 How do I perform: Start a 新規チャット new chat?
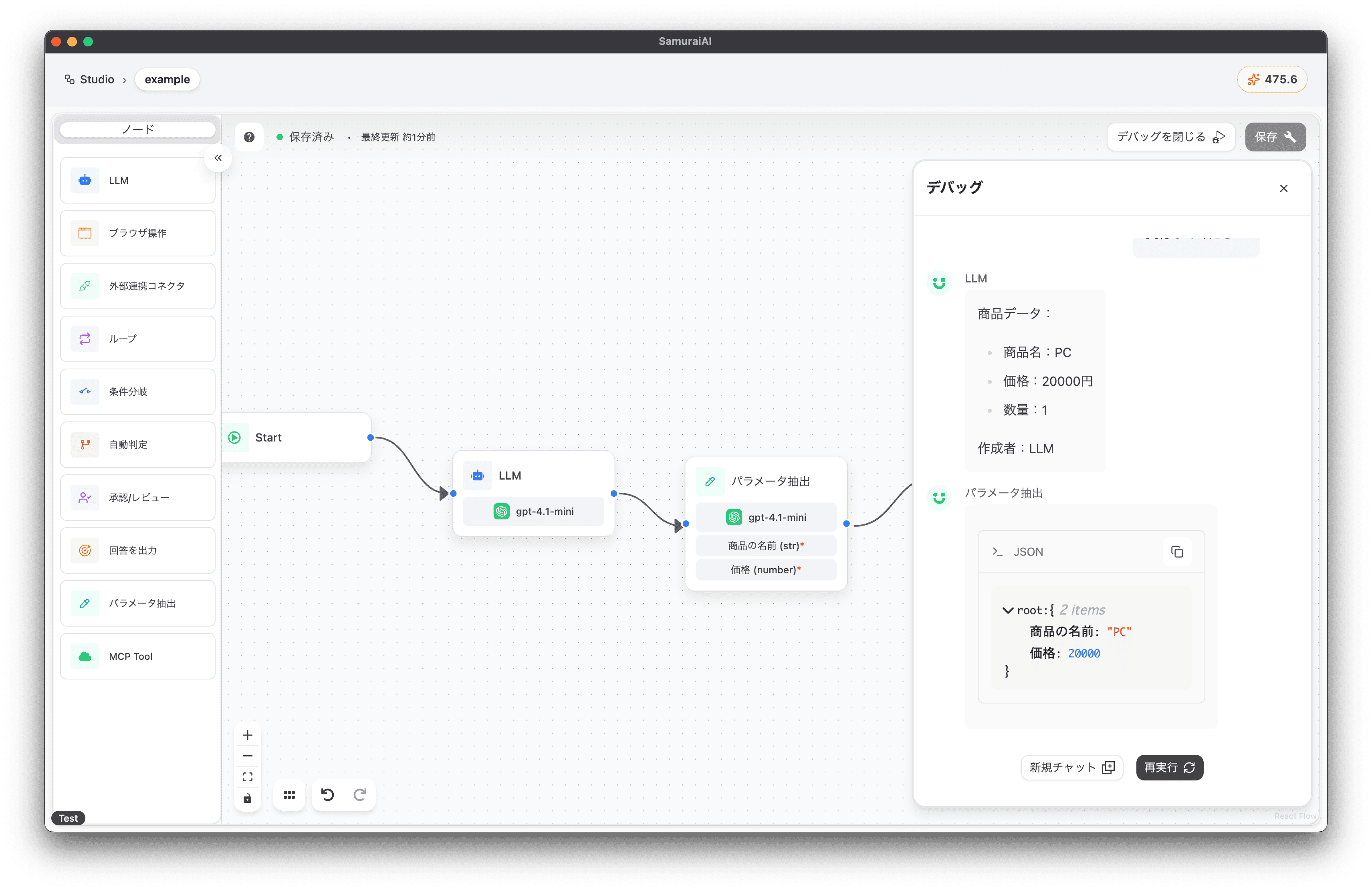tap(1071, 768)
